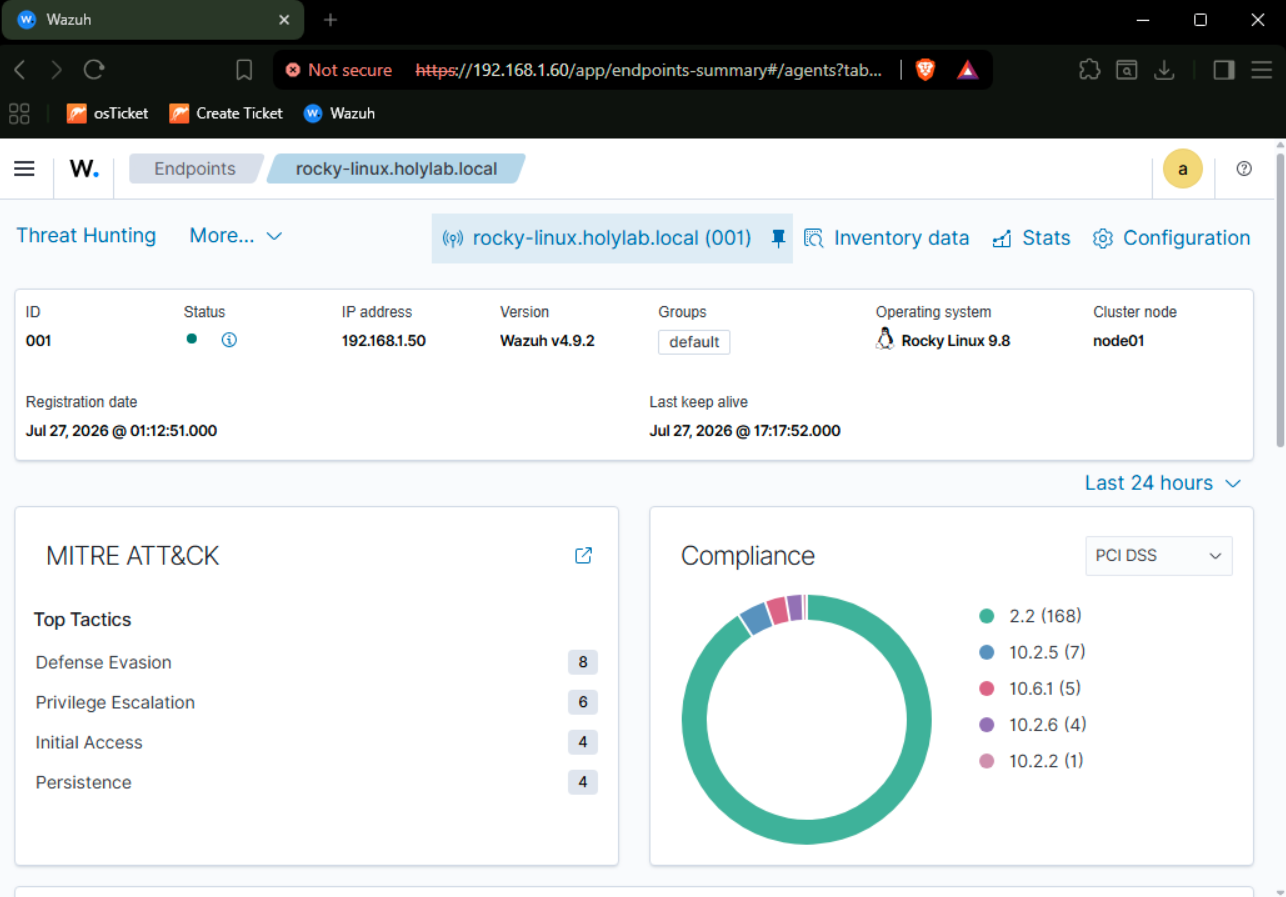Open the browser extensions puzzle icon

point(1089,70)
